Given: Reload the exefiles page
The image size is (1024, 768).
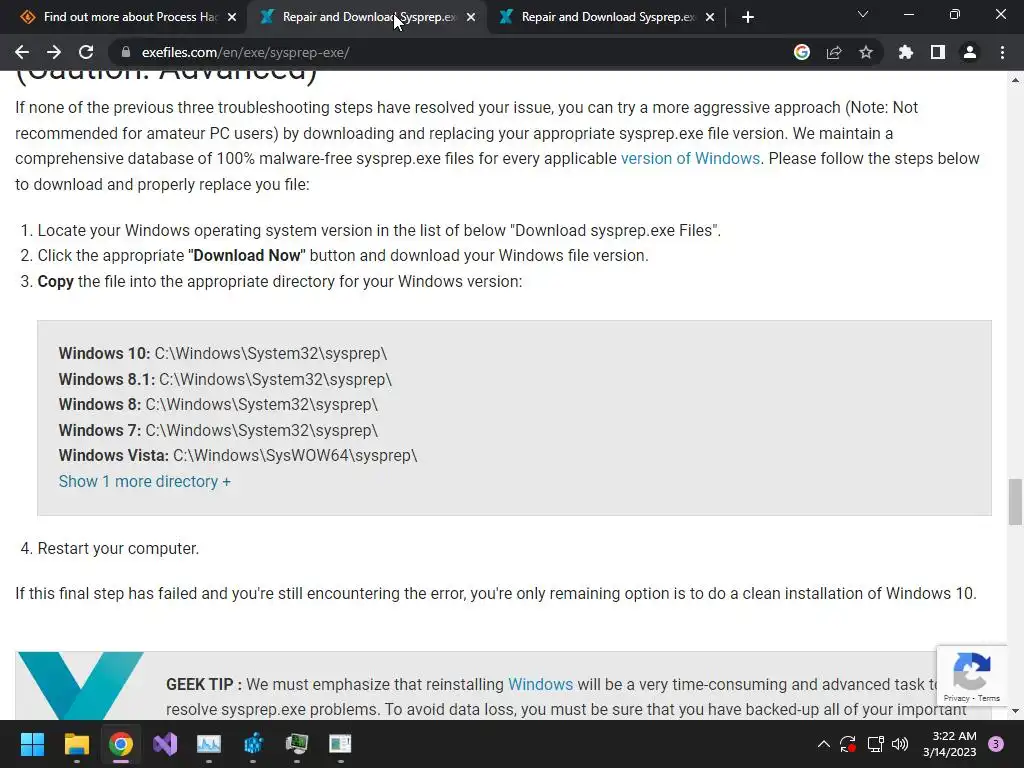Looking at the screenshot, I should point(86,52).
